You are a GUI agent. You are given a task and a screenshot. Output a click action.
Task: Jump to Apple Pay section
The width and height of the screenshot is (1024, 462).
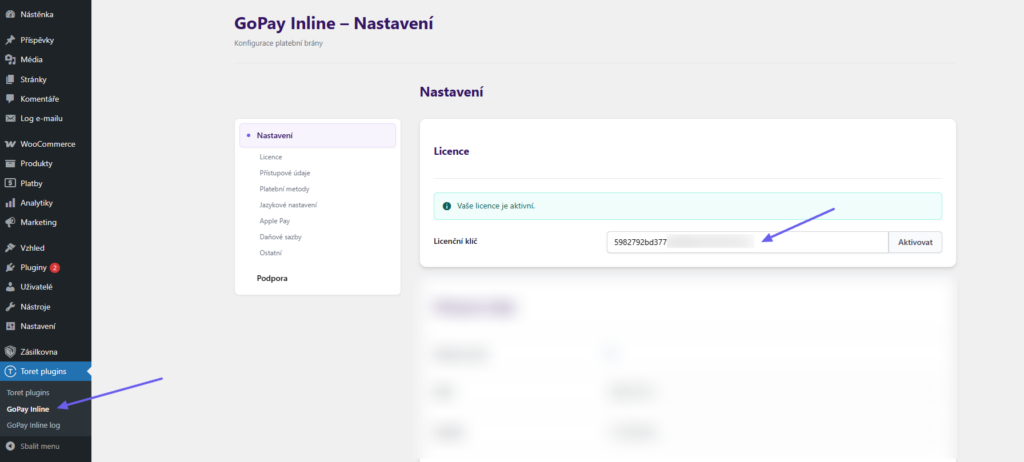(x=274, y=221)
